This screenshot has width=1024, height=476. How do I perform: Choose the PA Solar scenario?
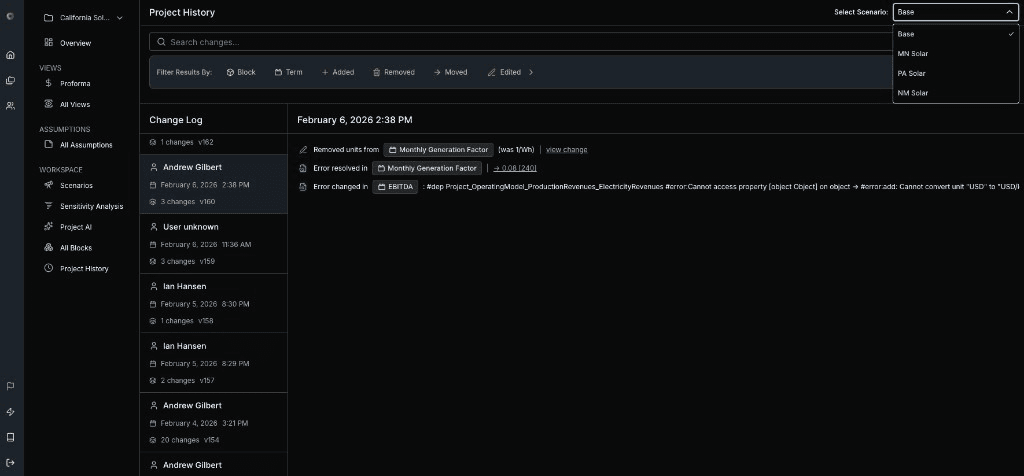click(955, 73)
